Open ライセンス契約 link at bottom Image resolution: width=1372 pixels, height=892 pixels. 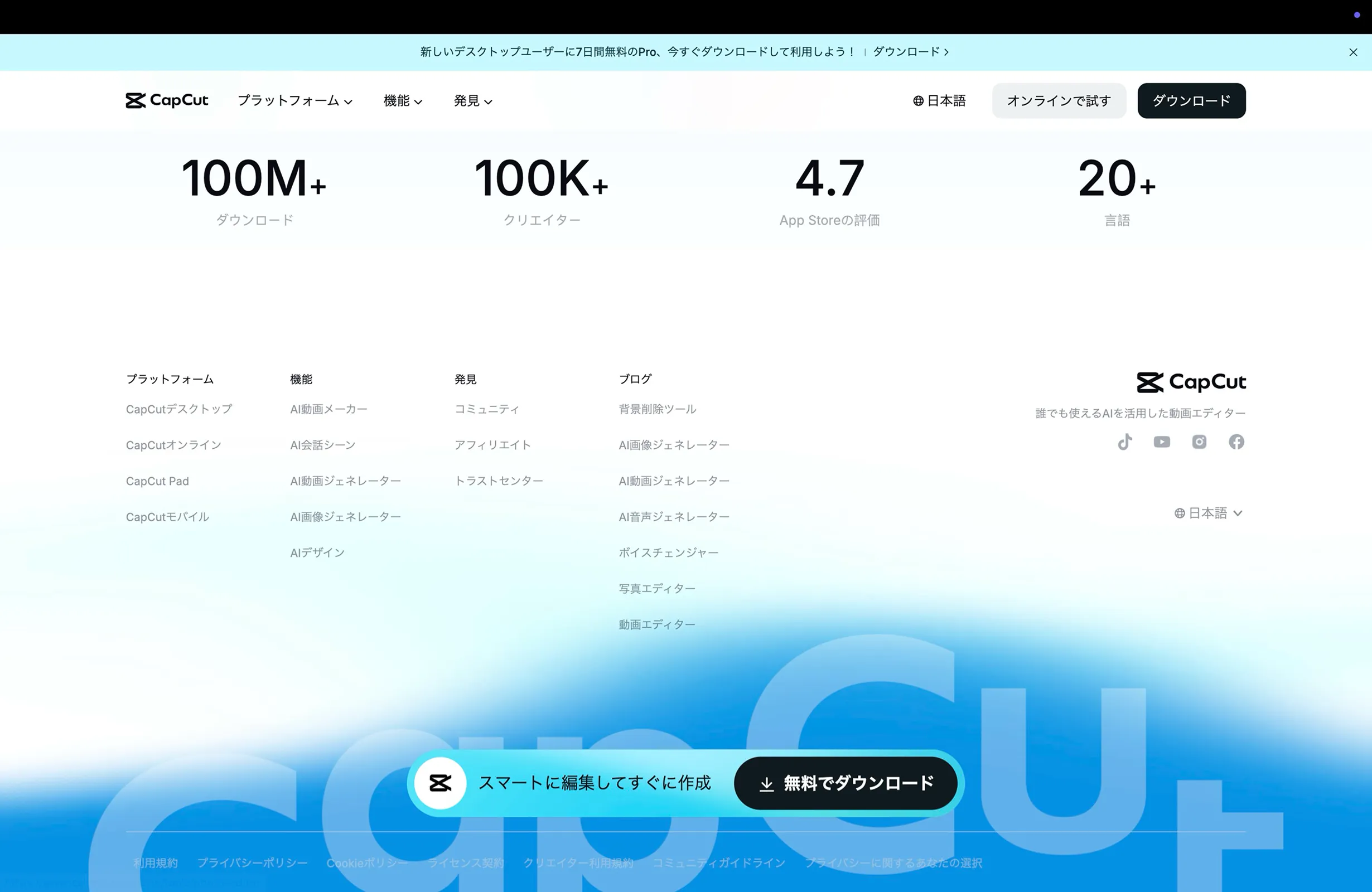pyautogui.click(x=466, y=863)
